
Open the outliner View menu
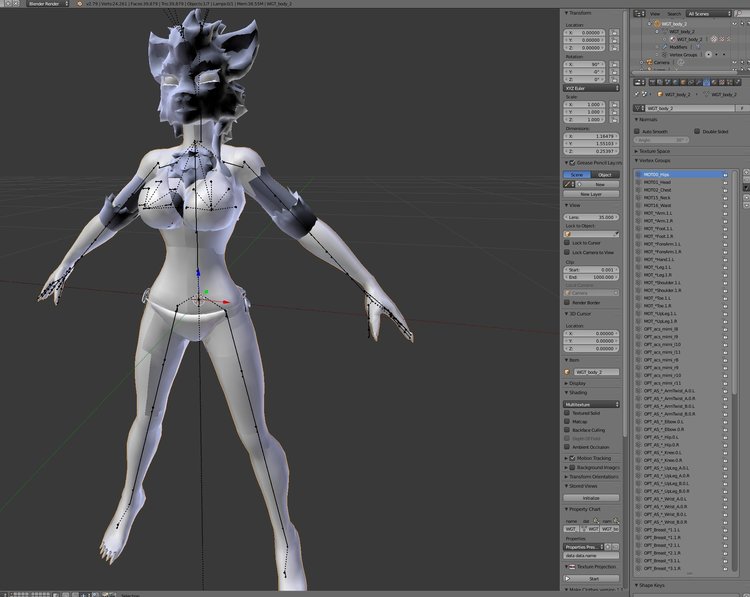tap(655, 14)
